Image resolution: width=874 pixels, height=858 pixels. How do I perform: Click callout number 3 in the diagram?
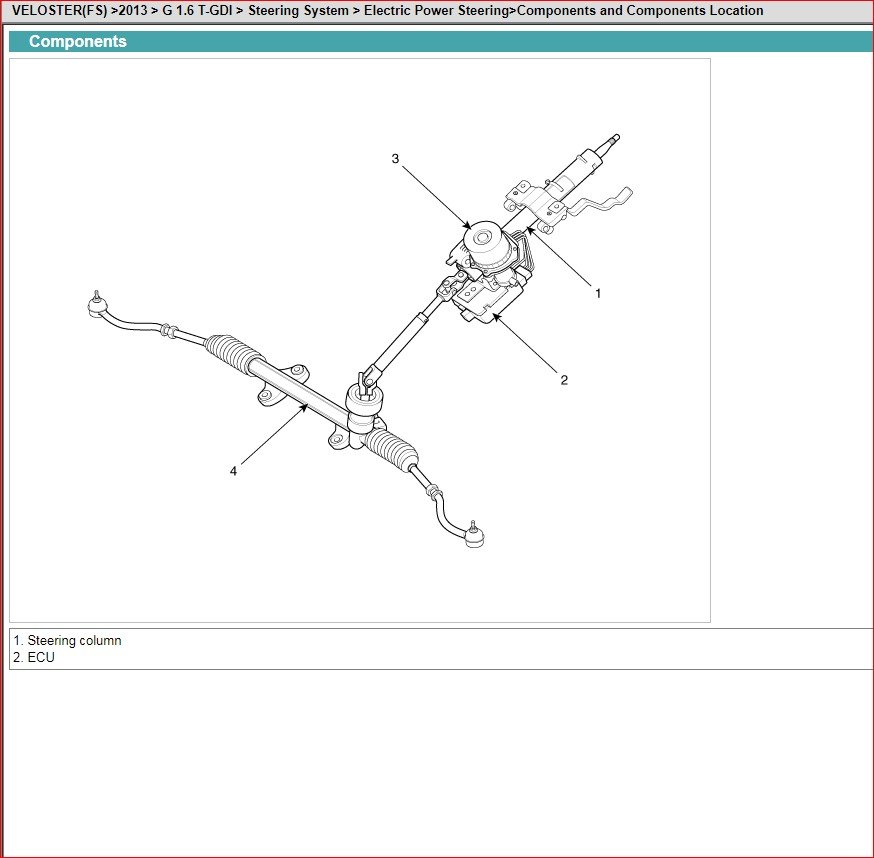click(395, 159)
